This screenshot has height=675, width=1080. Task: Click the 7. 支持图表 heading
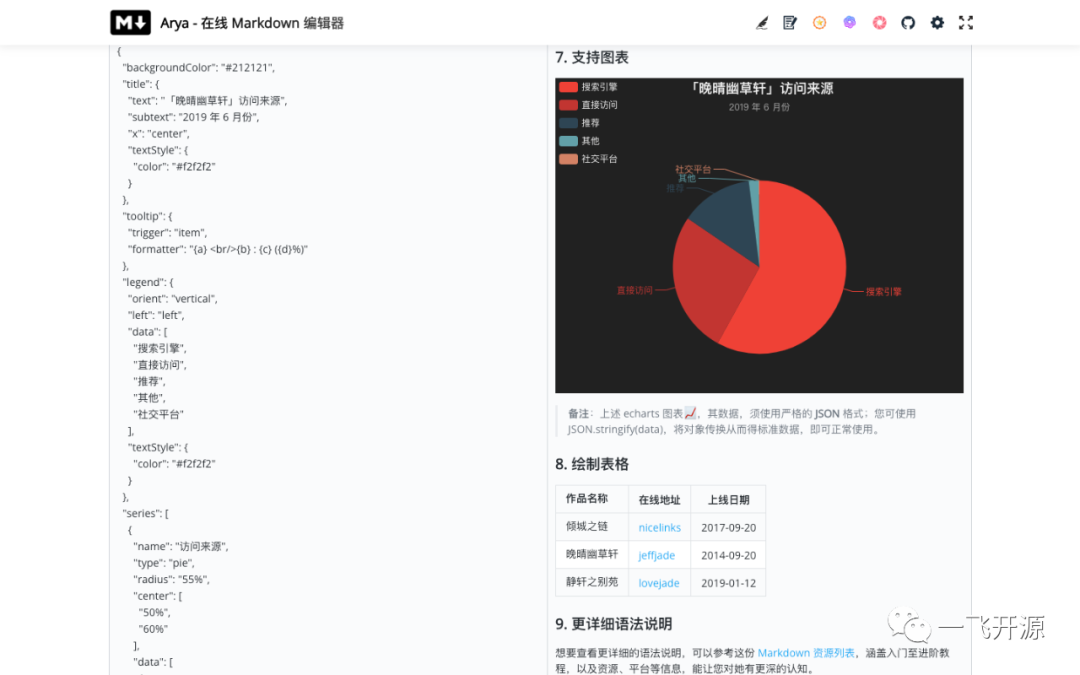[592, 57]
